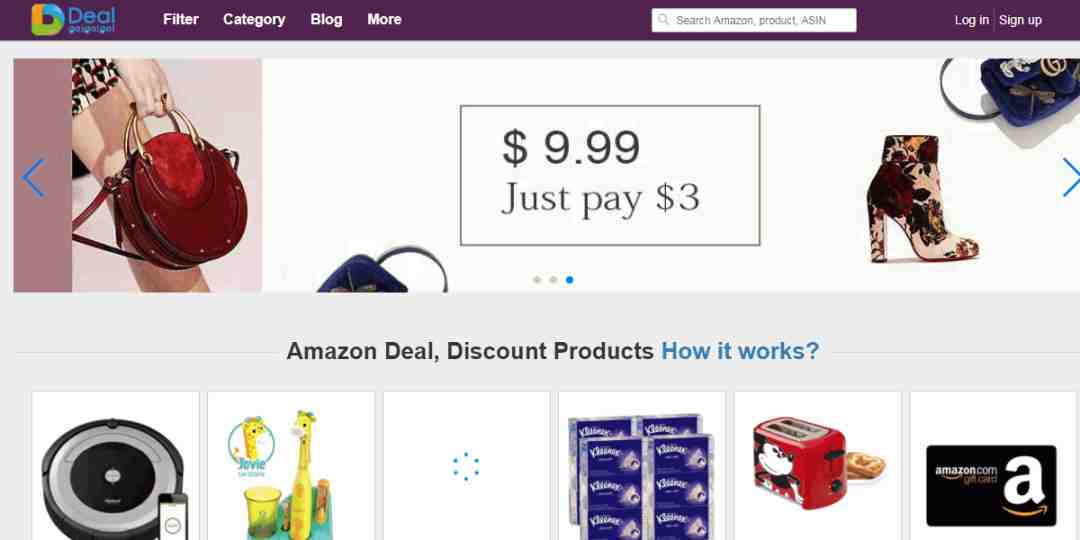1080x540 pixels.
Task: Open the Blog page
Action: [x=326, y=19]
